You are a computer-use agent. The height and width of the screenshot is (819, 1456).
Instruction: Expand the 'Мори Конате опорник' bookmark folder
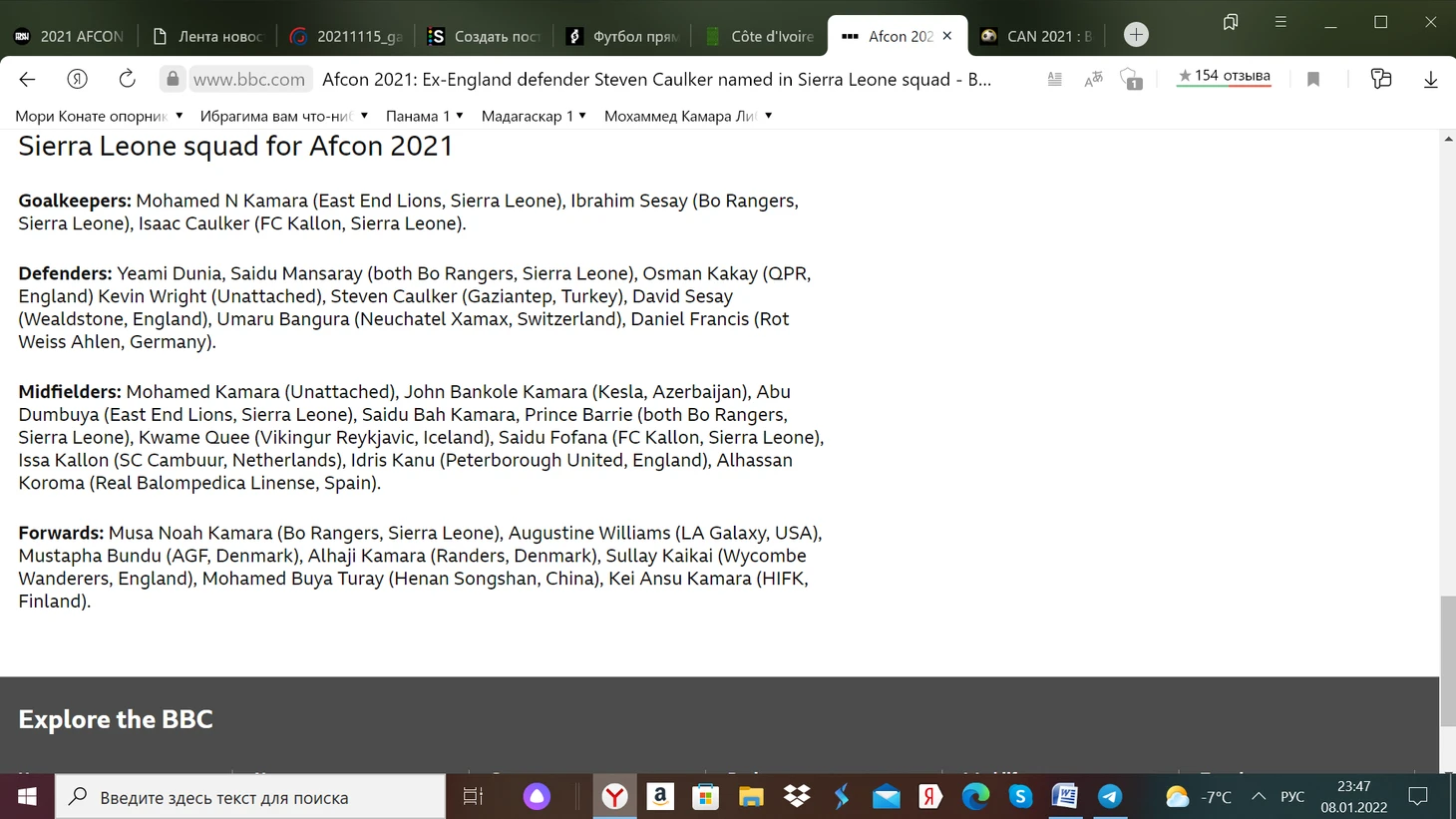pos(99,116)
